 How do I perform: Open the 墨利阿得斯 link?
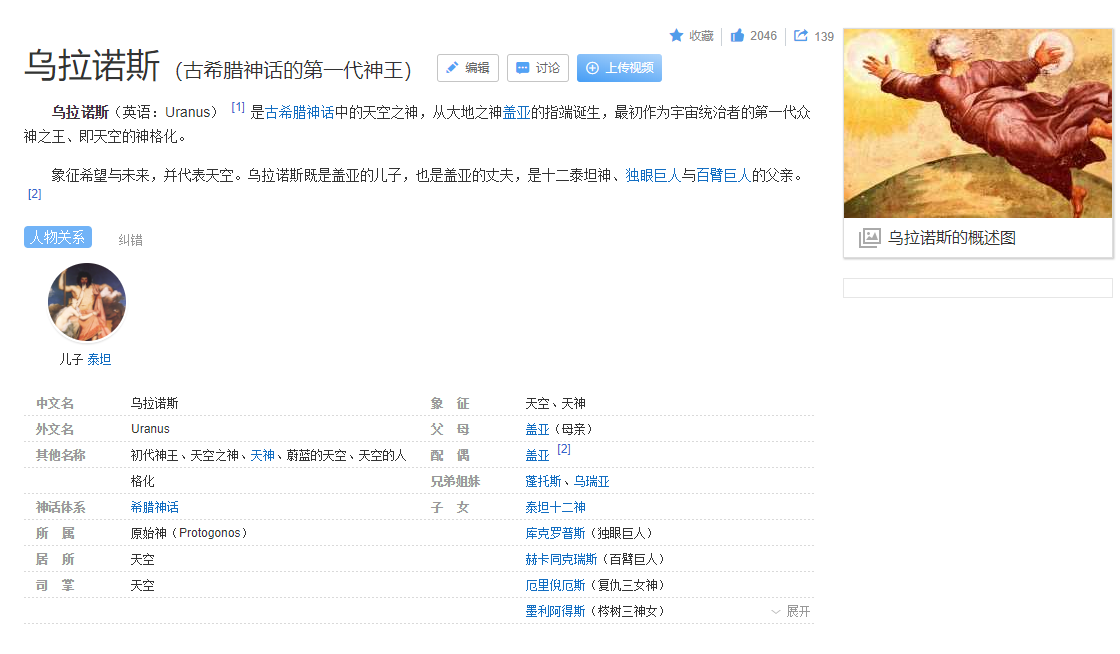[555, 611]
